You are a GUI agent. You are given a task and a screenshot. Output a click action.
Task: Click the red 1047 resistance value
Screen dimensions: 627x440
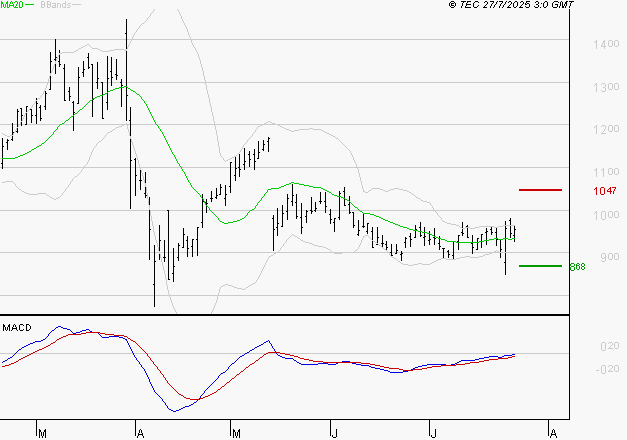pos(605,191)
